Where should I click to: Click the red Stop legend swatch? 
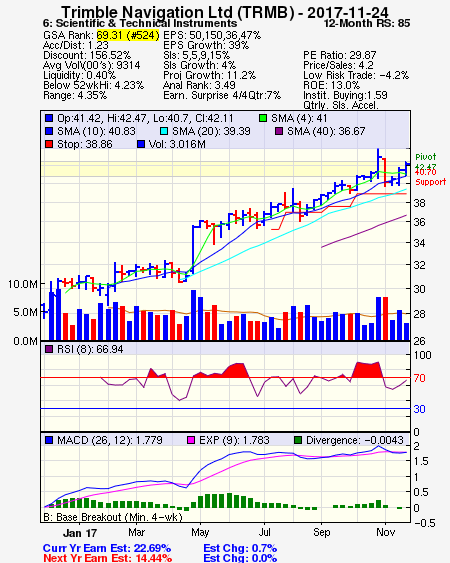click(49, 144)
